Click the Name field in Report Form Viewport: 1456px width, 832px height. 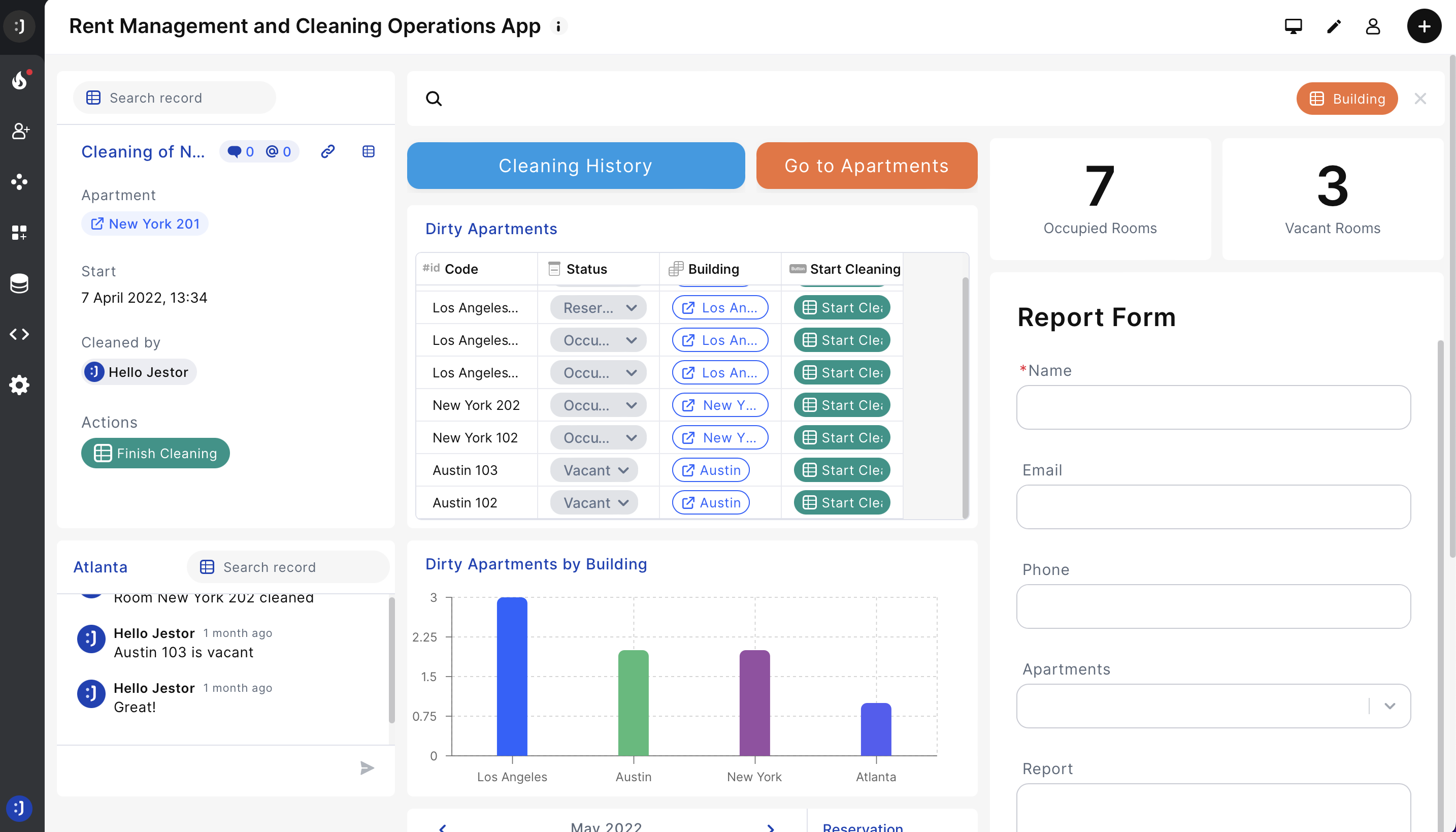coord(1213,407)
